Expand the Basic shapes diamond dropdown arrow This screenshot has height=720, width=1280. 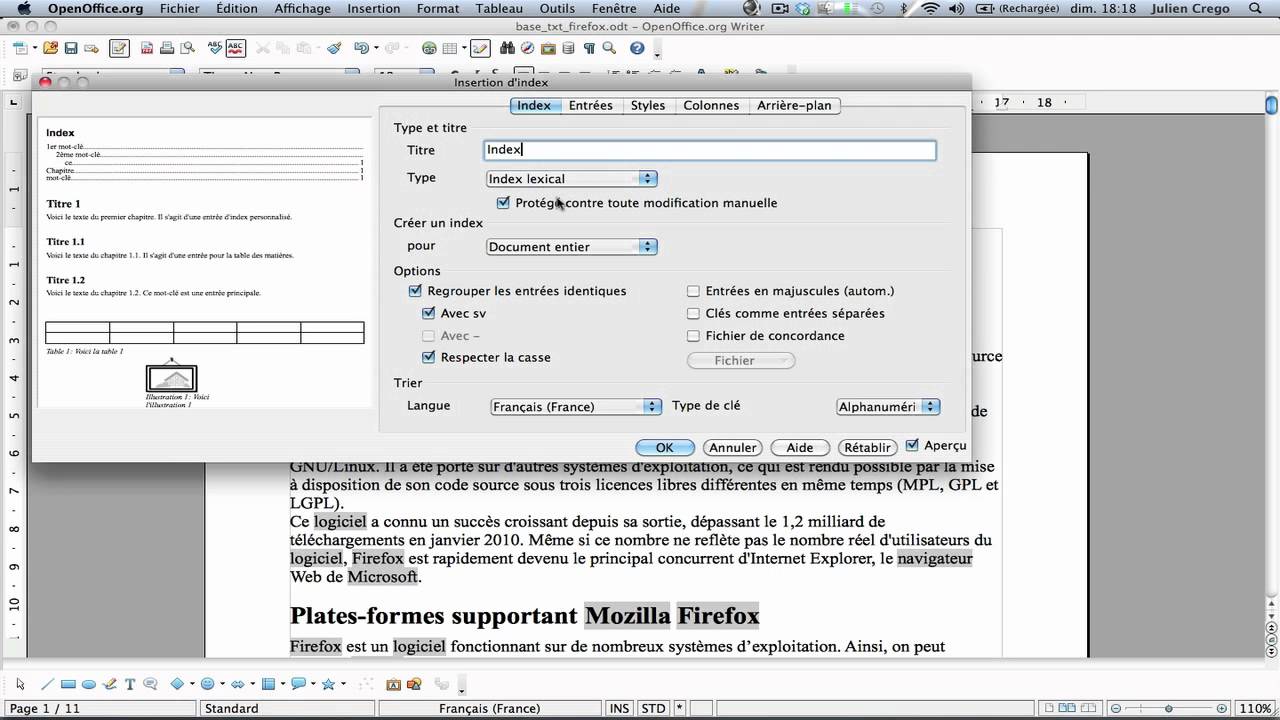pyautogui.click(x=192, y=684)
